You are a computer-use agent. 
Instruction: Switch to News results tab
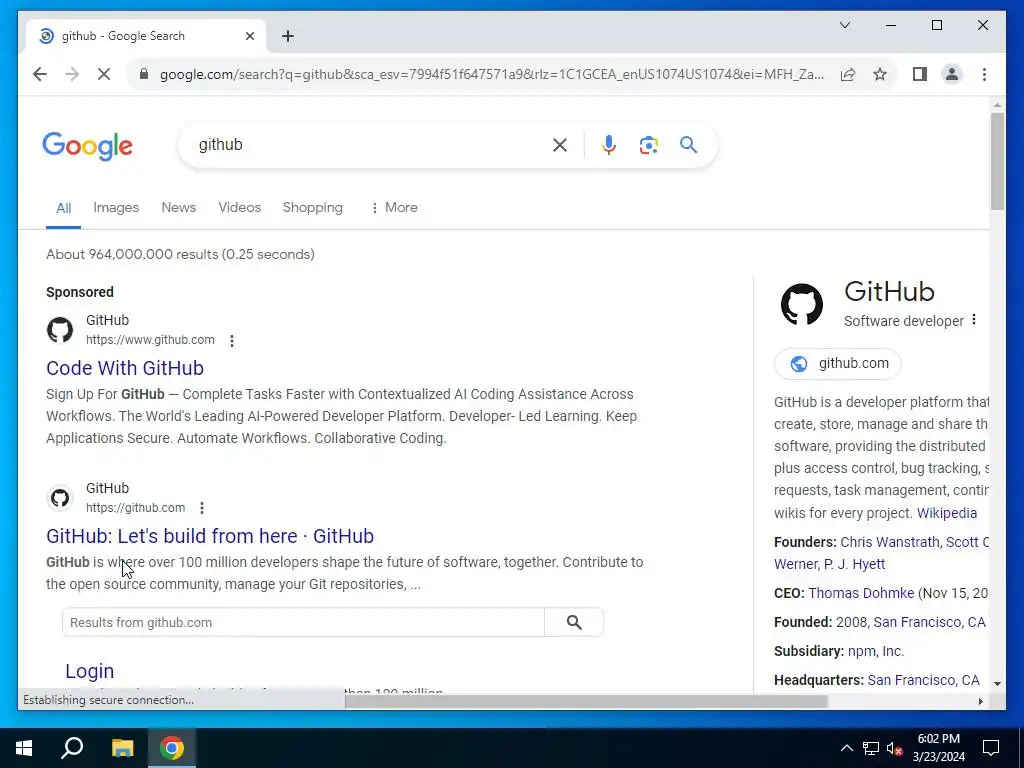[178, 208]
